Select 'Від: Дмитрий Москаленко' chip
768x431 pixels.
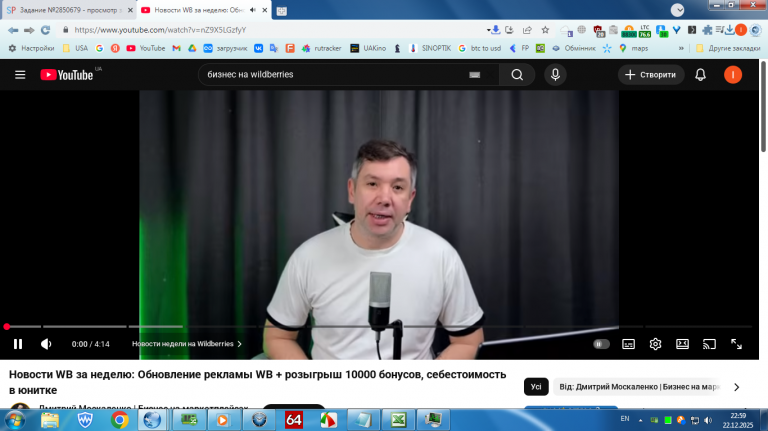[x=639, y=386]
